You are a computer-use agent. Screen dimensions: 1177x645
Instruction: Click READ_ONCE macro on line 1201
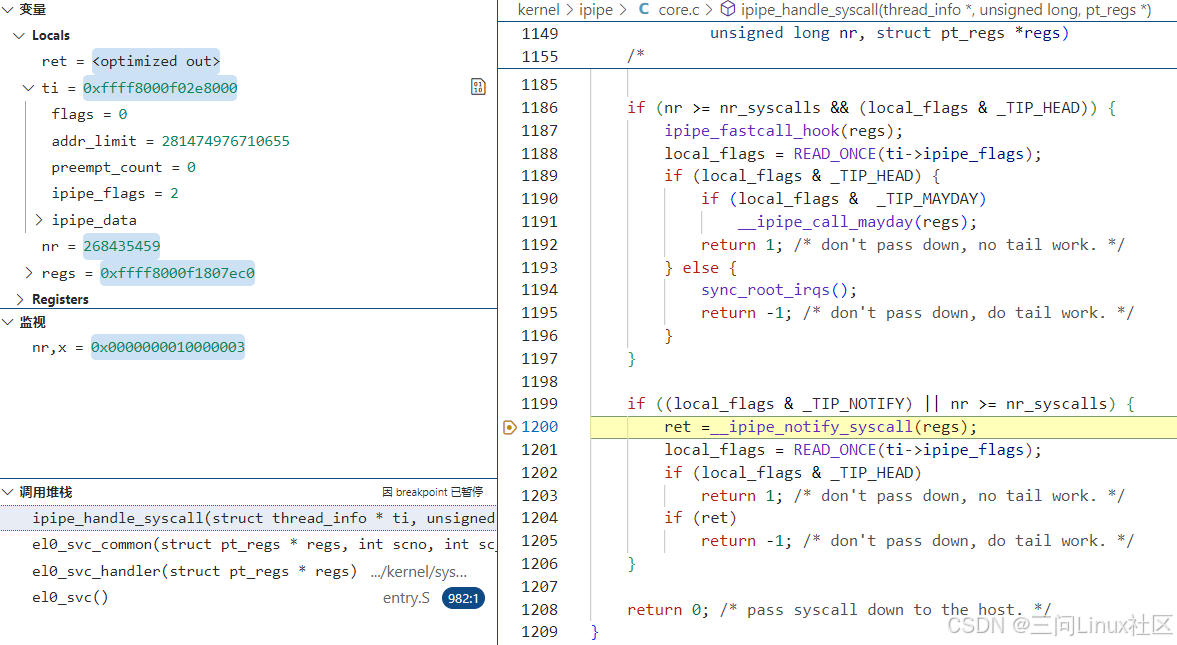835,450
